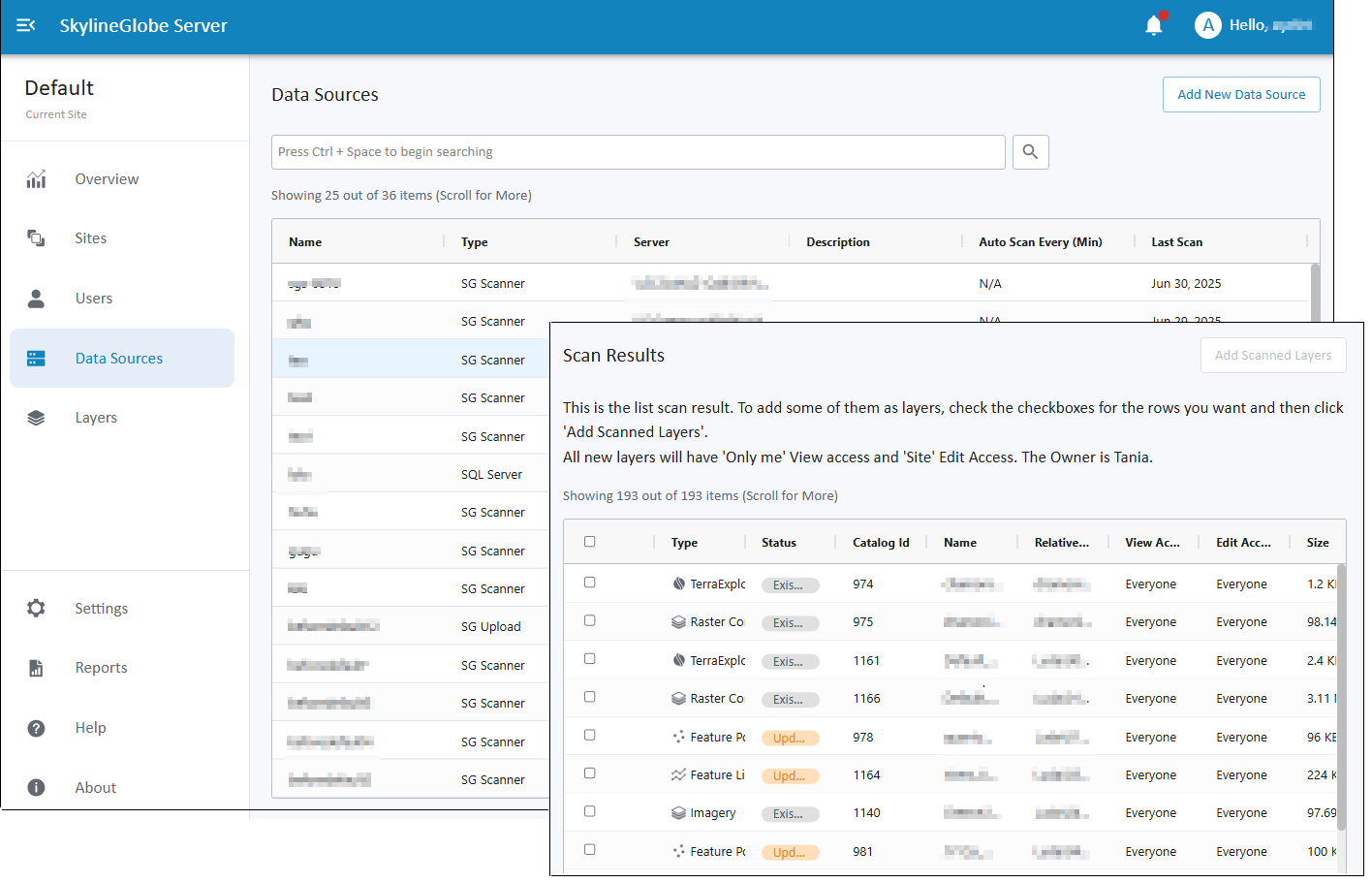The width and height of the screenshot is (1372, 883).
Task: Click the SQL Server type cell
Action: (x=492, y=475)
